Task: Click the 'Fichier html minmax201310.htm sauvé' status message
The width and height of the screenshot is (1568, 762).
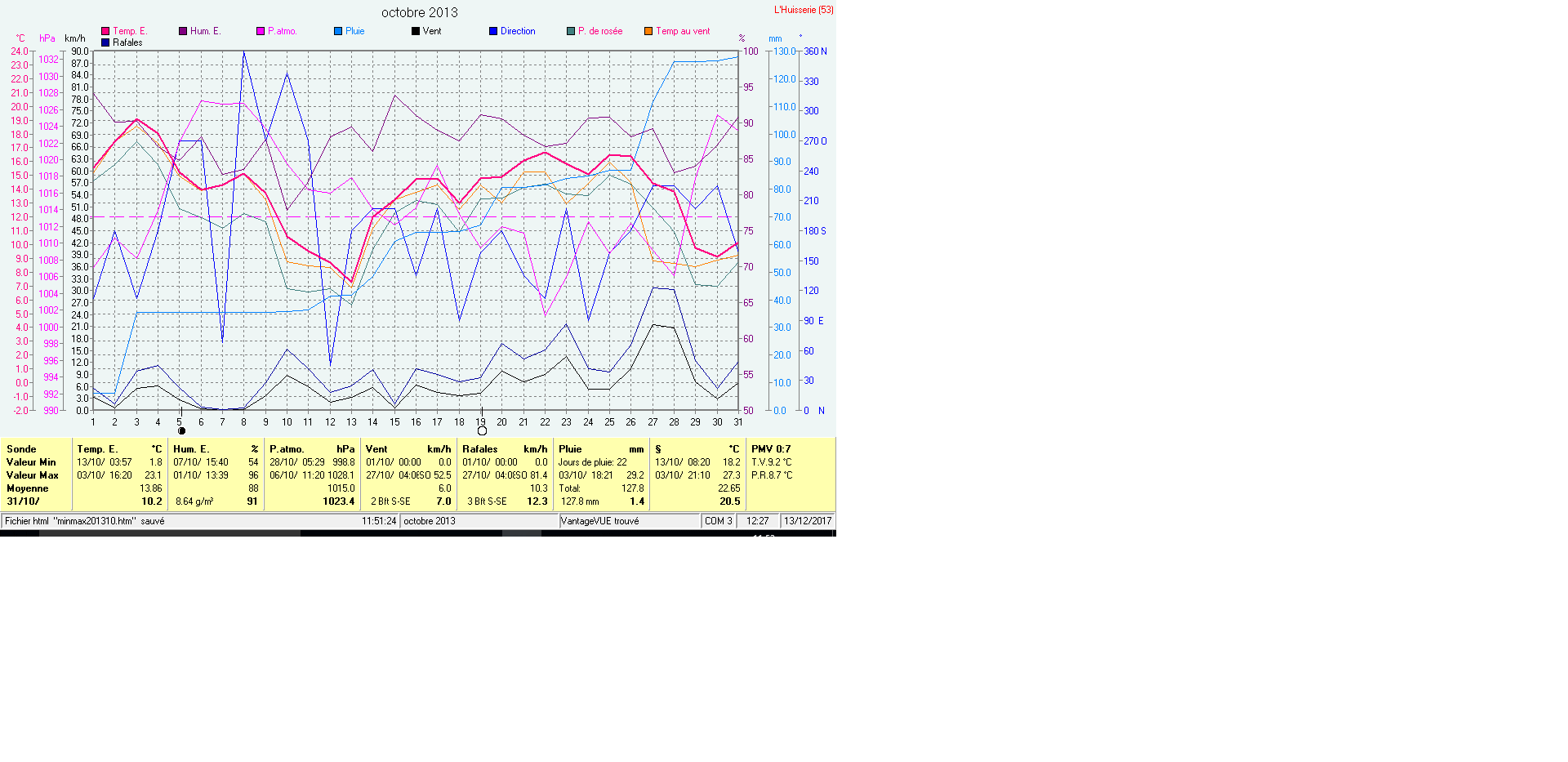Action: [85, 521]
